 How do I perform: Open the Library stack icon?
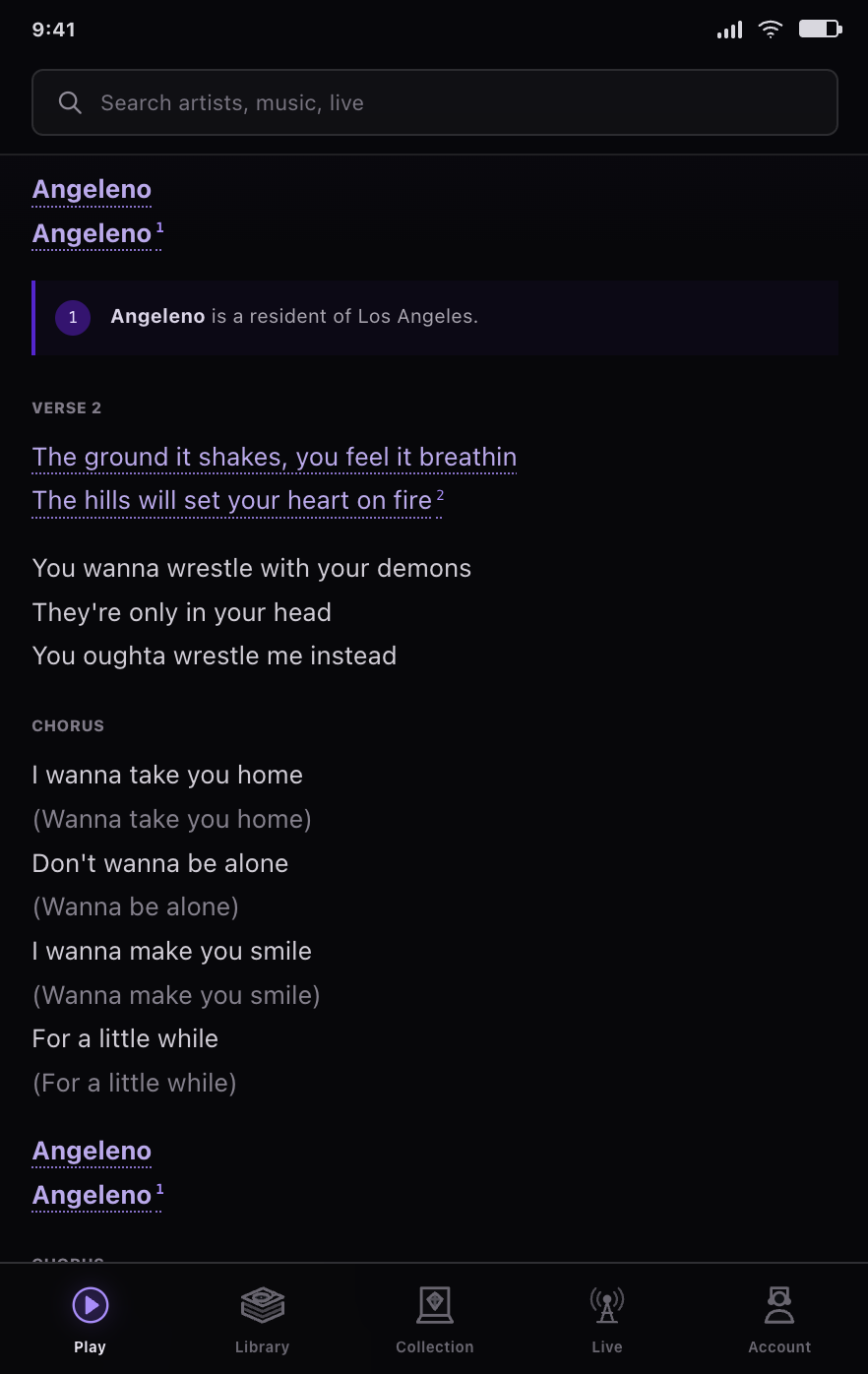[x=263, y=1305]
